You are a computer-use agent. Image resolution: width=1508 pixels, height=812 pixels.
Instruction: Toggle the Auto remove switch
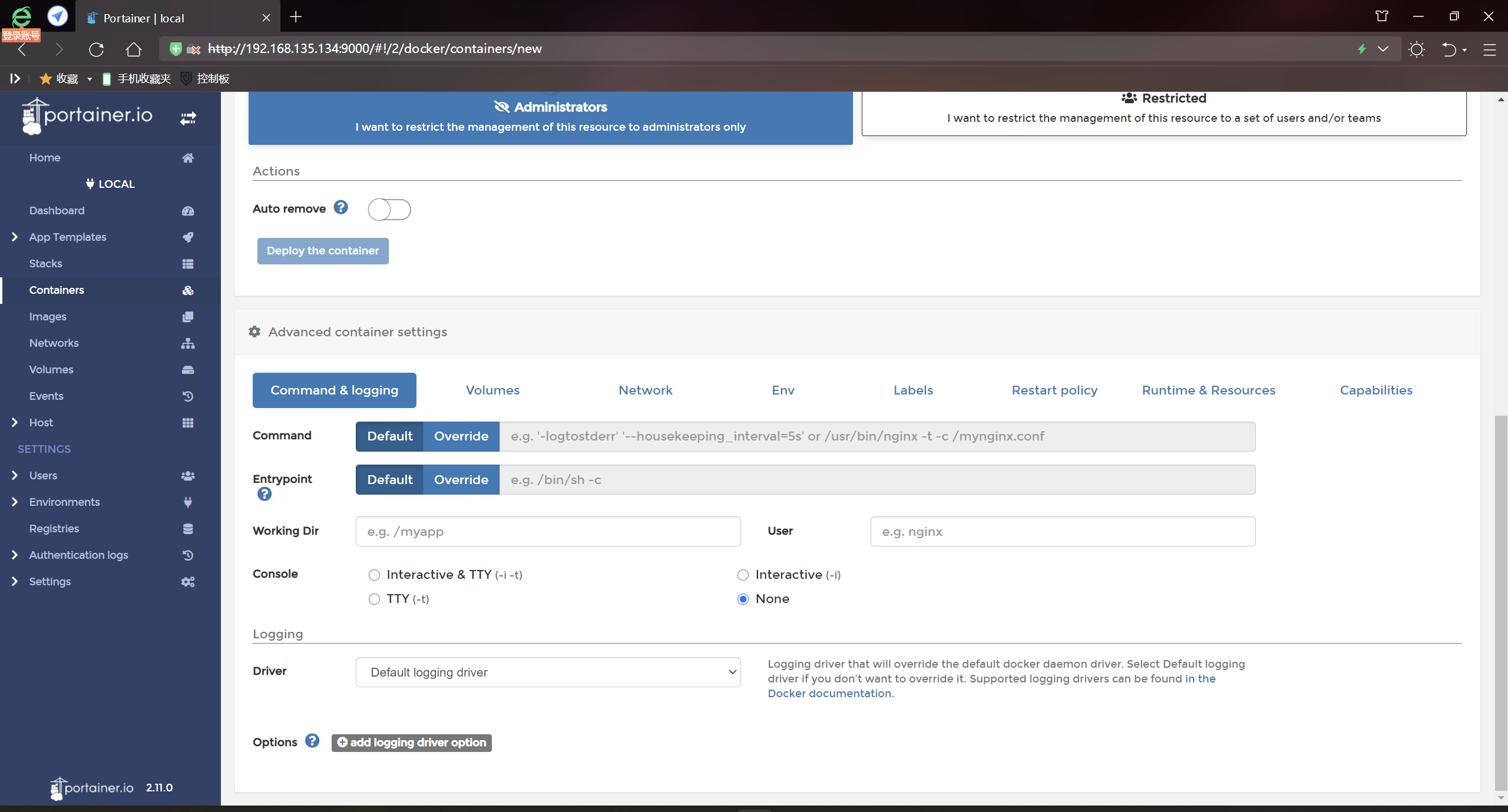pos(389,209)
